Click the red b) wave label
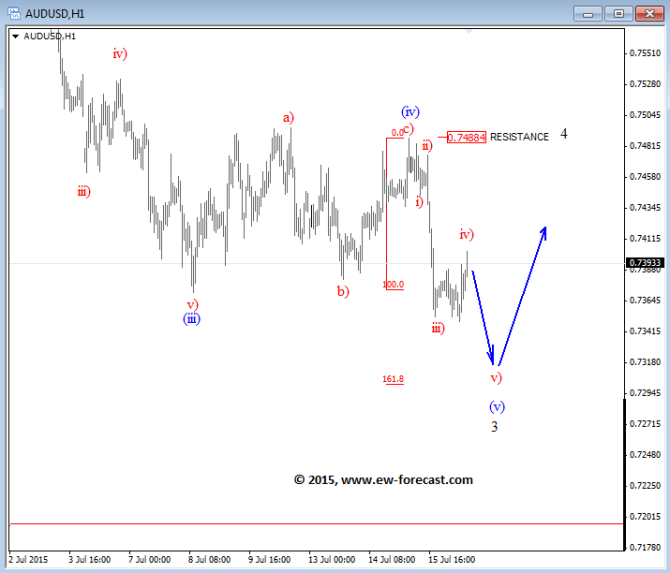This screenshot has height=573, width=670. (343, 291)
